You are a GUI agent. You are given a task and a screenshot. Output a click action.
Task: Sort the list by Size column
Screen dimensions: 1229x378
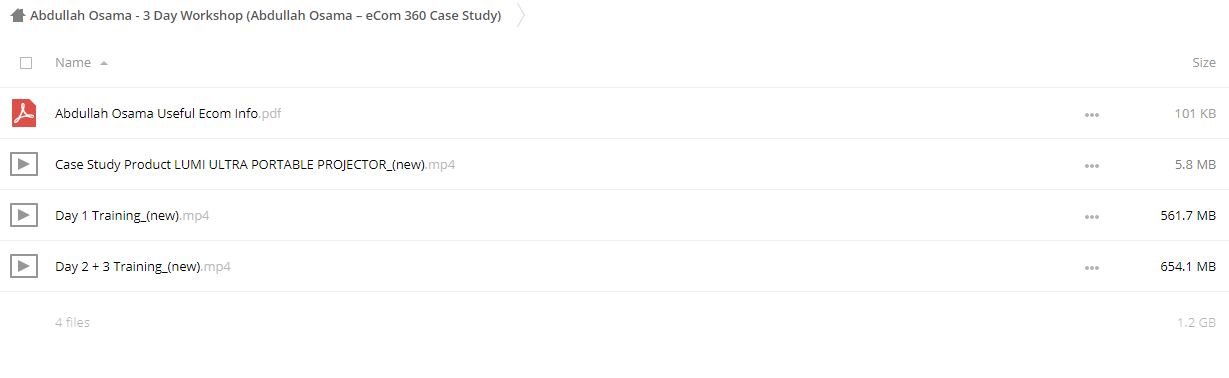tap(1204, 63)
